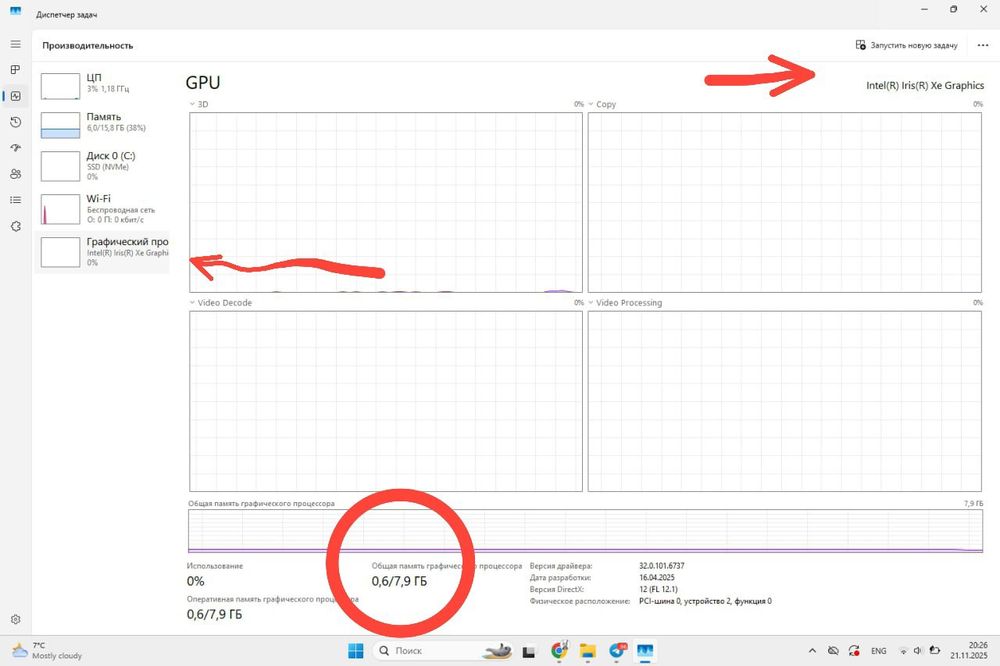Open the hamburger navigation menu
Screen dimensions: 1000x666
click(15, 44)
